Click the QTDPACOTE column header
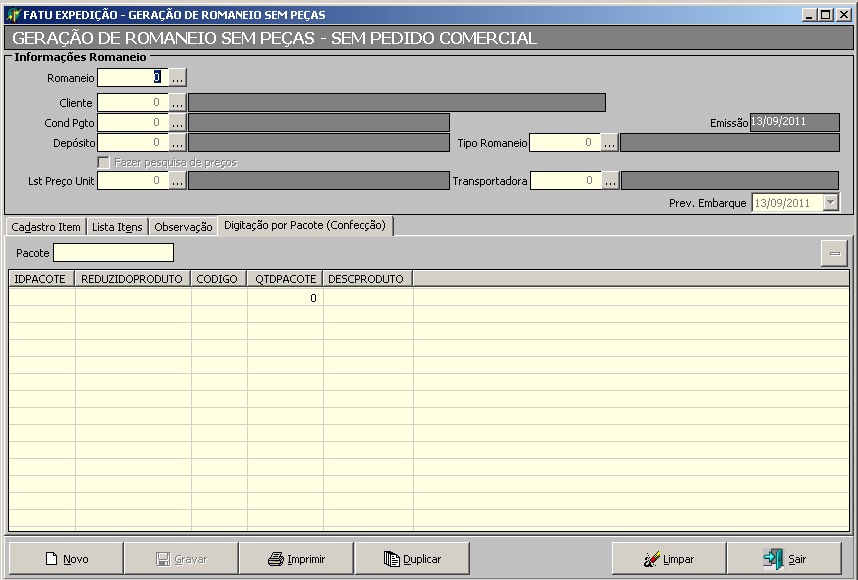 click(285, 279)
